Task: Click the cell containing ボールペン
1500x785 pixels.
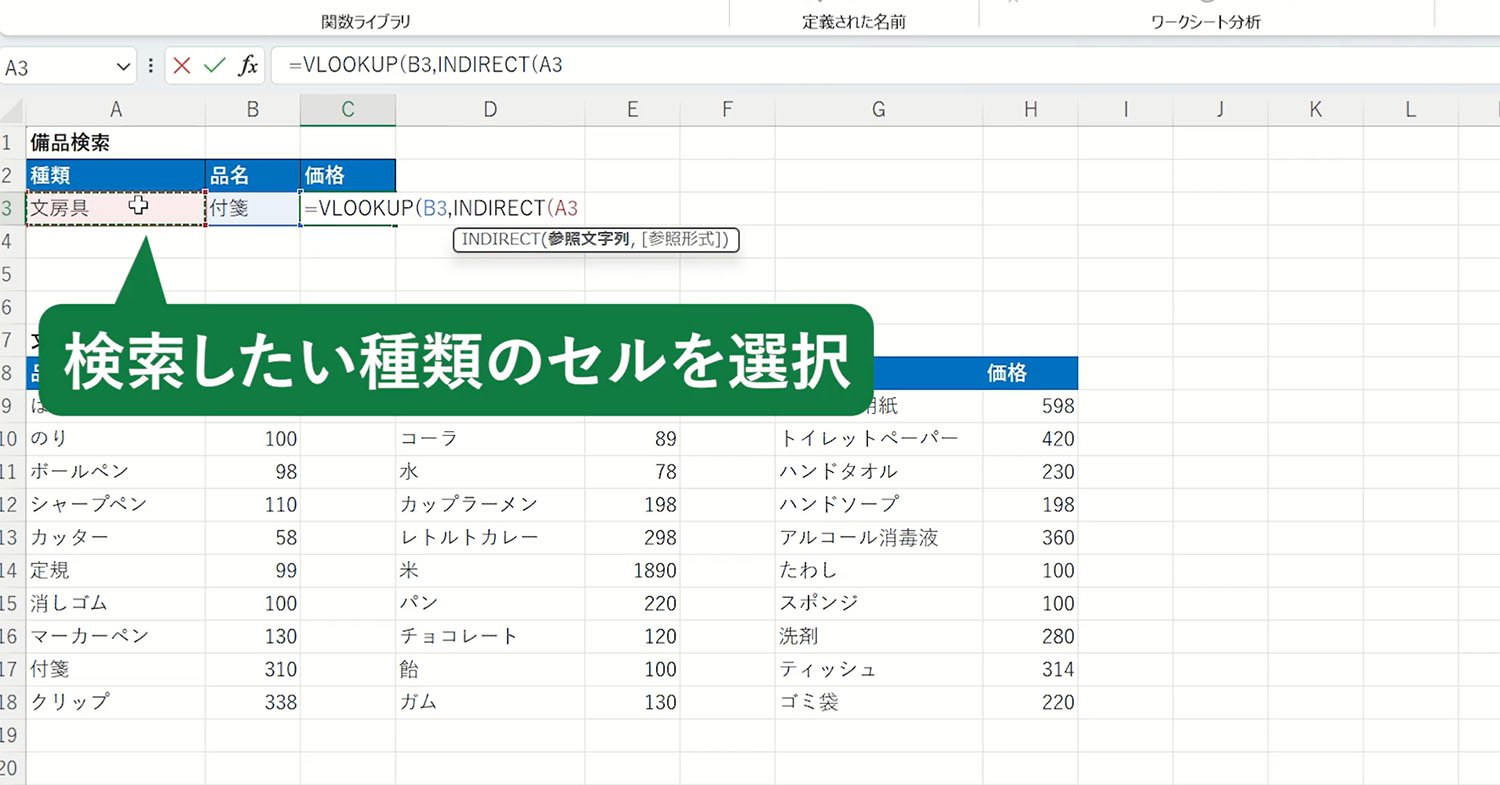Action: tap(116, 471)
